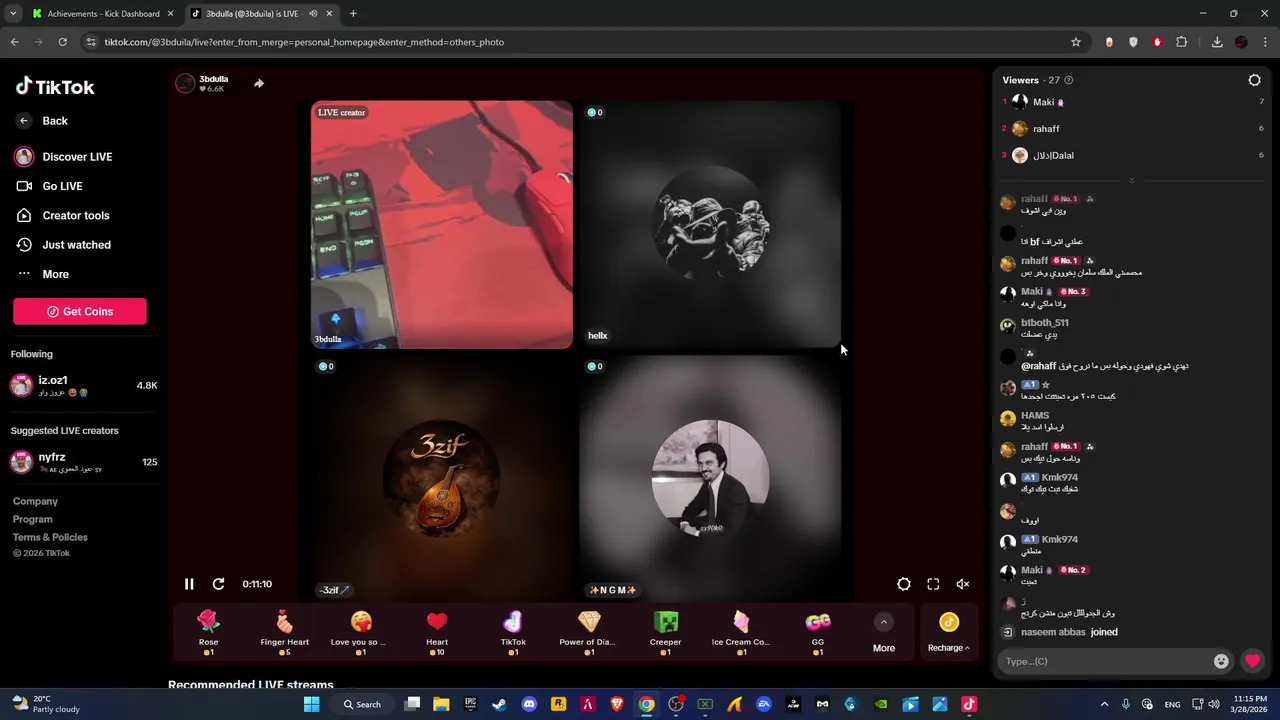Expand More gifts list
The image size is (1280, 720).
coord(884,634)
